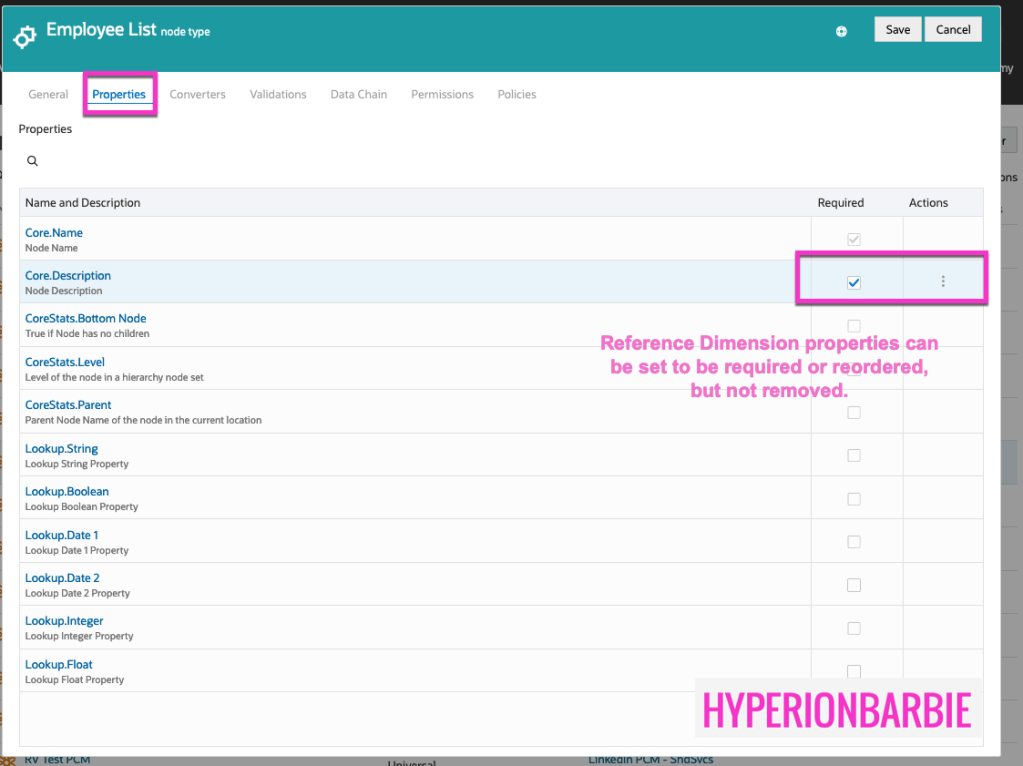Select the Data Chain tab
1023x766 pixels.
[358, 94]
